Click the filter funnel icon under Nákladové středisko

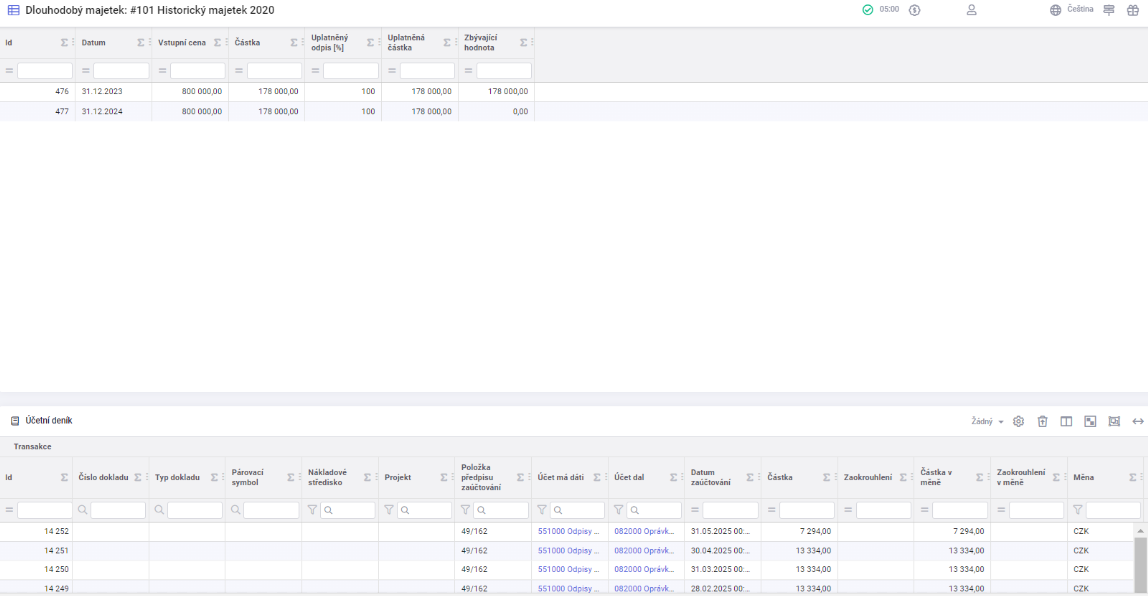[x=312, y=510]
